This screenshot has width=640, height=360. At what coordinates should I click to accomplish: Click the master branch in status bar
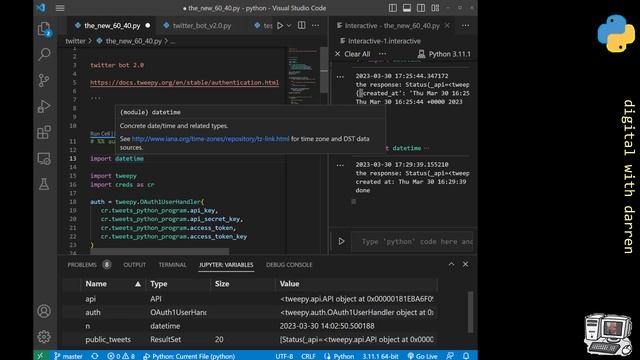click(68, 356)
